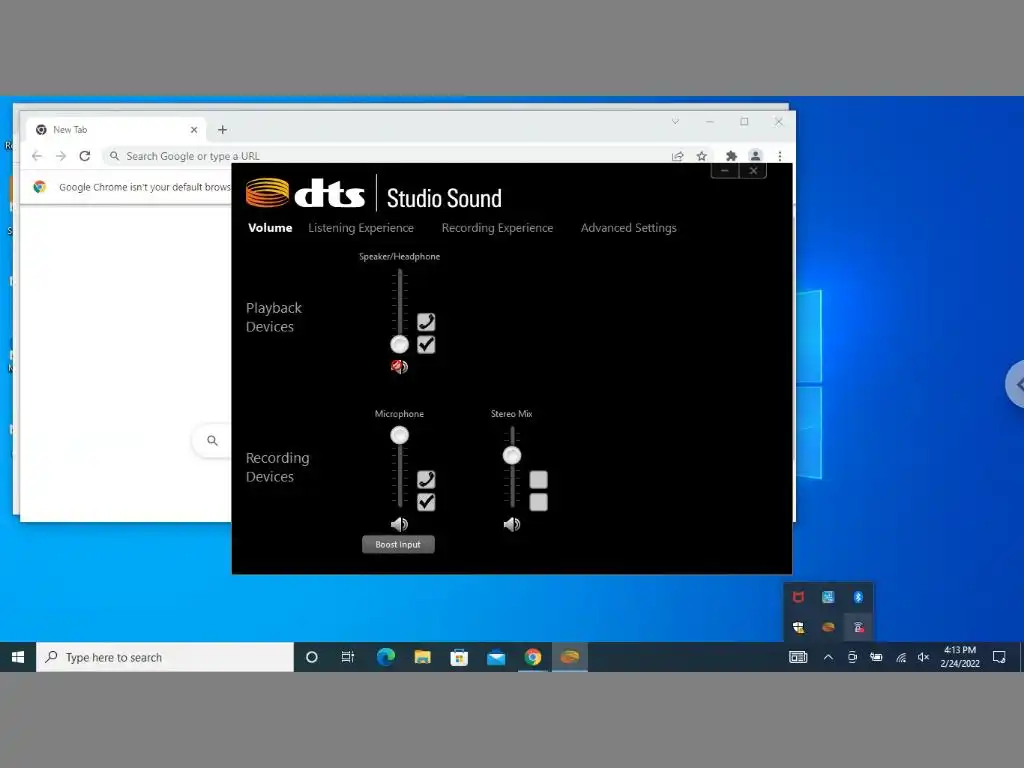Open Windows Security tray icon

[x=798, y=627]
